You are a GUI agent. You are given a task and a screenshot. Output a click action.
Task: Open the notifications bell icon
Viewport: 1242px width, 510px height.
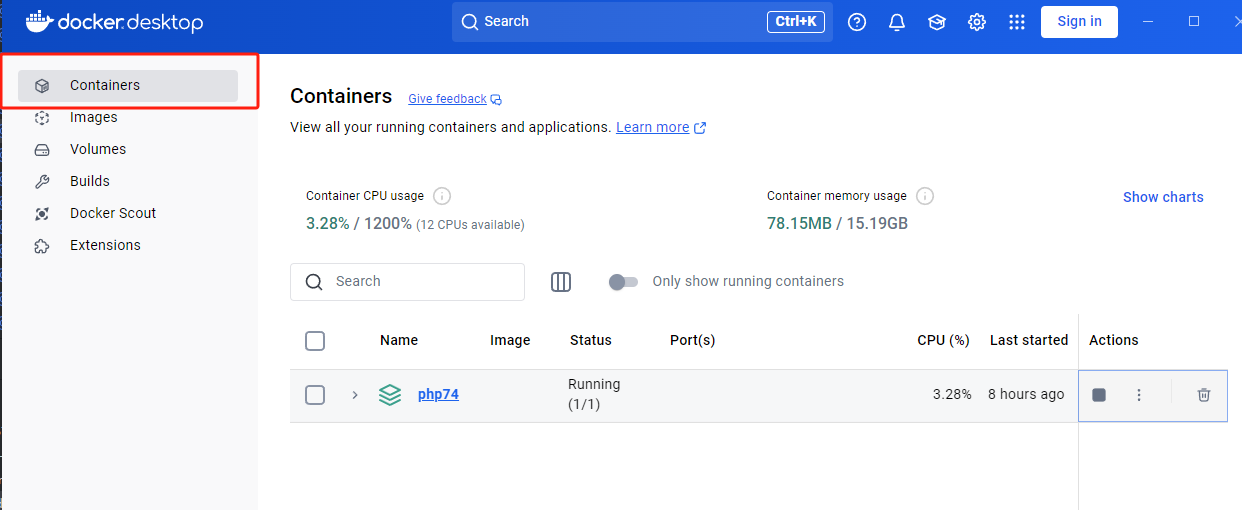pyautogui.click(x=897, y=22)
